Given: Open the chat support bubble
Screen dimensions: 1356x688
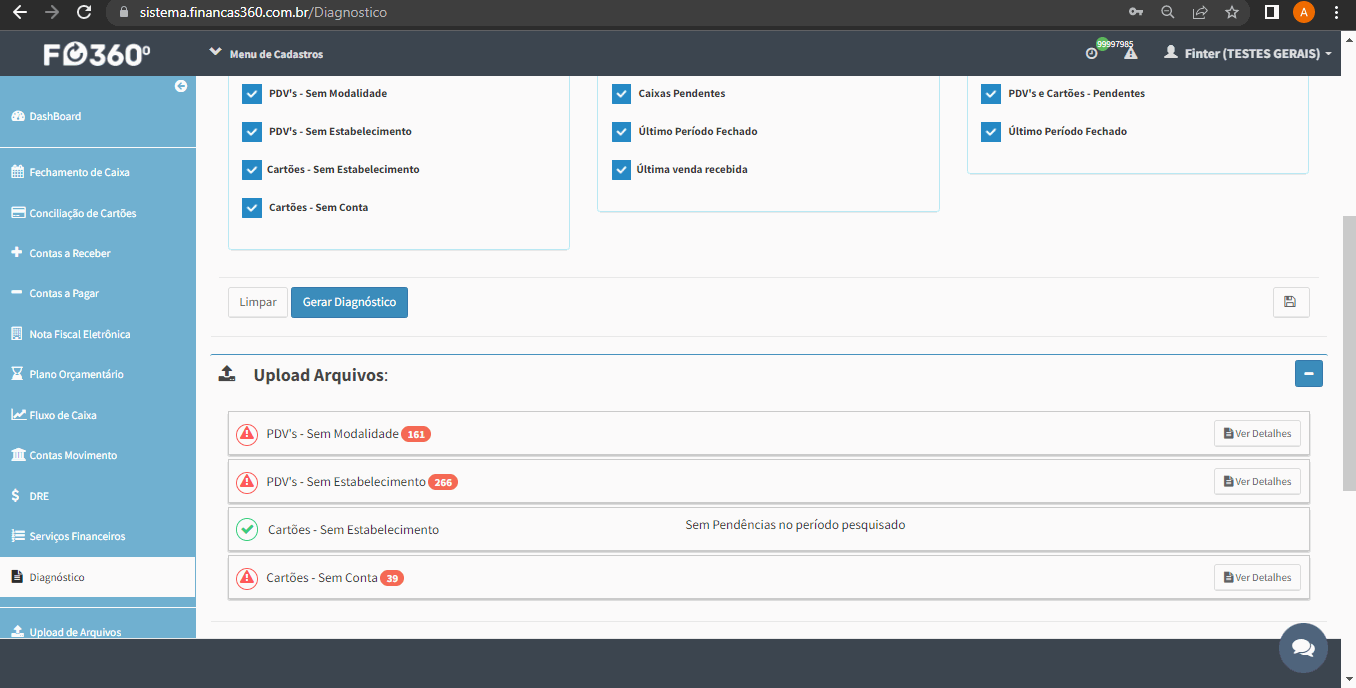Looking at the screenshot, I should click(1303, 648).
